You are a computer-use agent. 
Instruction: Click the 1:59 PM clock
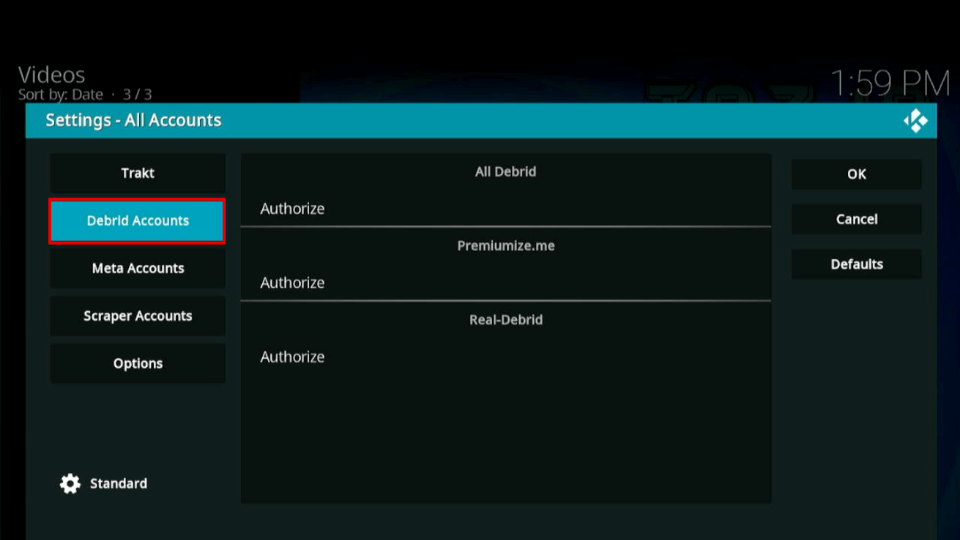(890, 83)
